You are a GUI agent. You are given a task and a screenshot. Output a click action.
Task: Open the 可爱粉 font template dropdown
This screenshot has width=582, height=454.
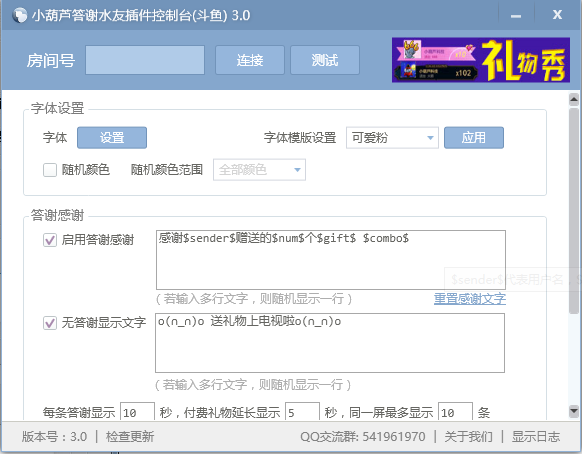point(392,138)
